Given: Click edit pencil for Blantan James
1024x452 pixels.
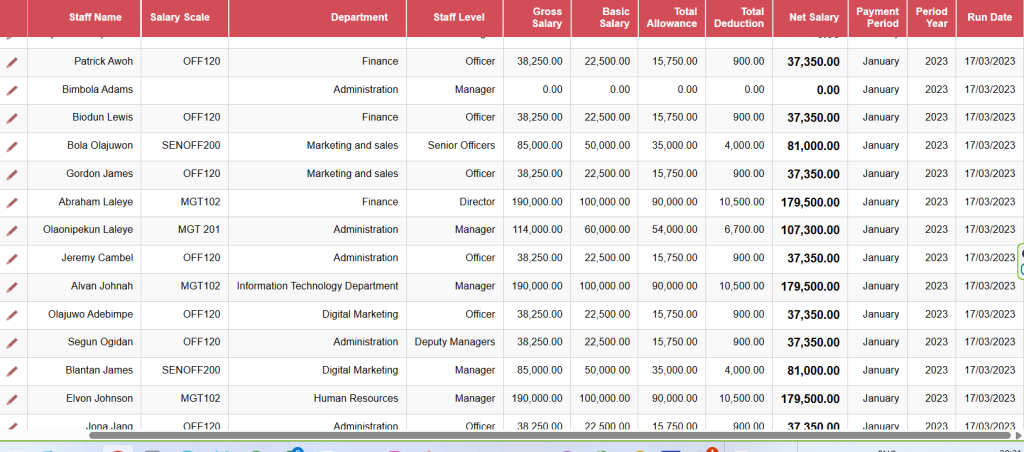Looking at the screenshot, I should [12, 370].
